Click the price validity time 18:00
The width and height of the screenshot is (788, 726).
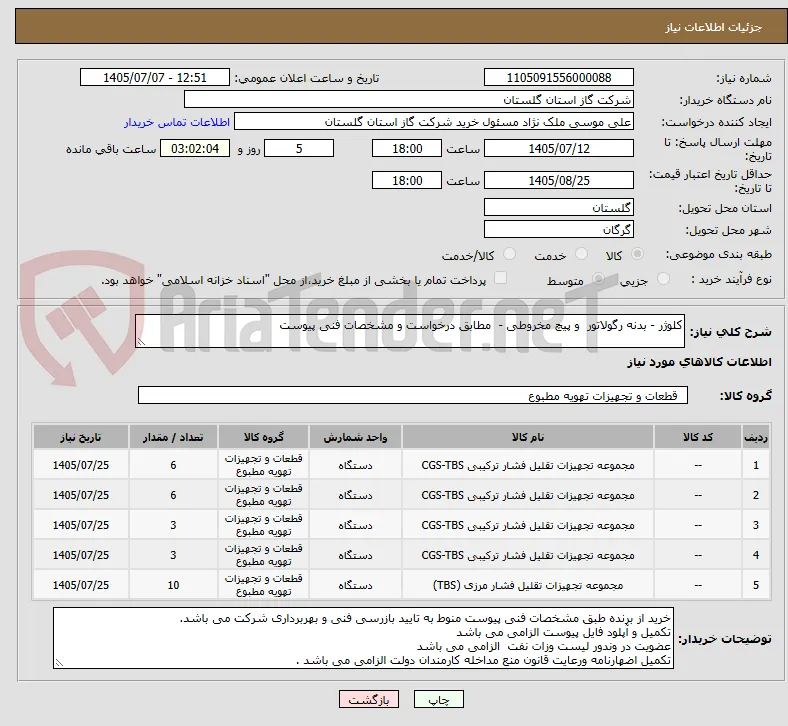[407, 180]
